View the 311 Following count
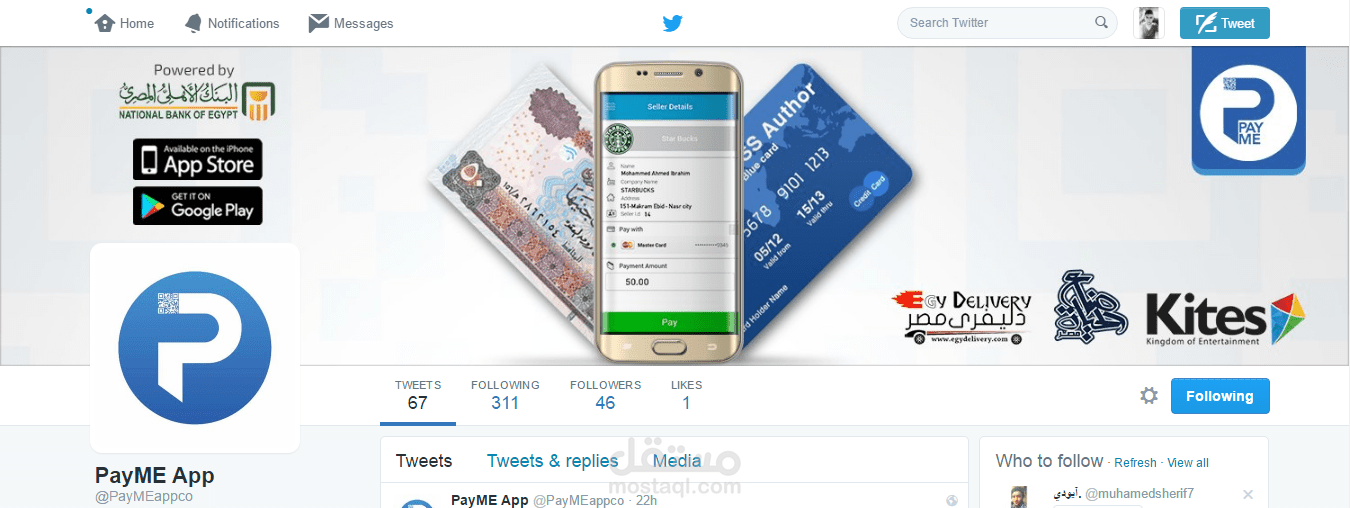The image size is (1350, 508). (505, 395)
